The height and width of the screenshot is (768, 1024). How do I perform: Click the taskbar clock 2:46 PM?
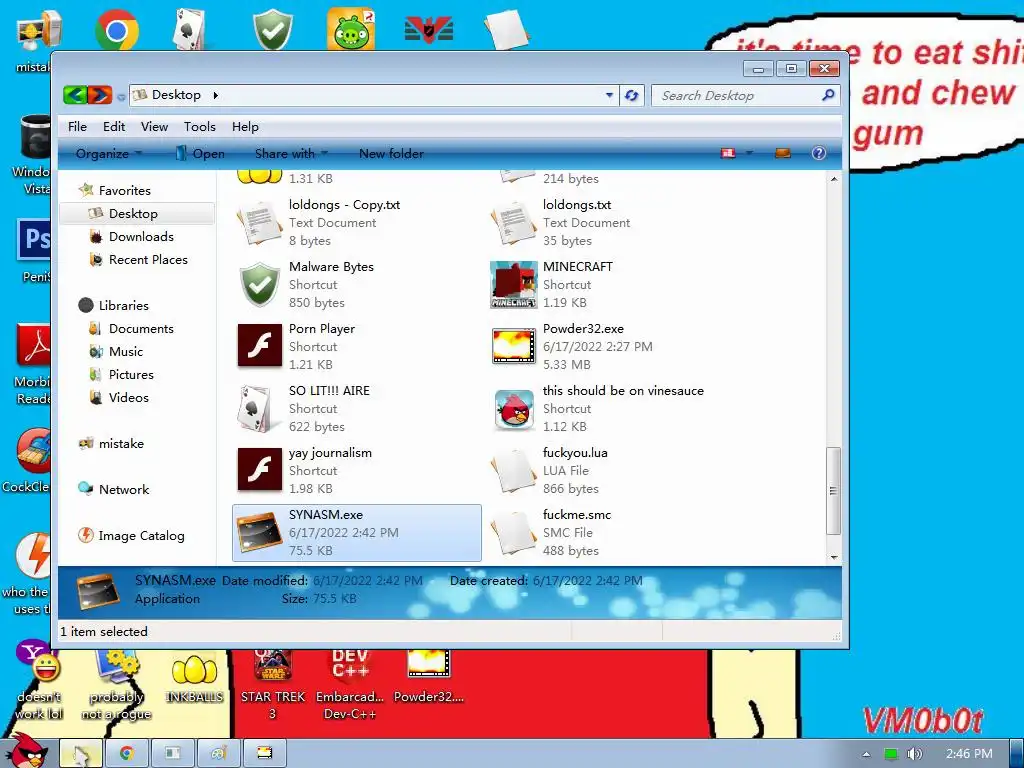coord(969,754)
